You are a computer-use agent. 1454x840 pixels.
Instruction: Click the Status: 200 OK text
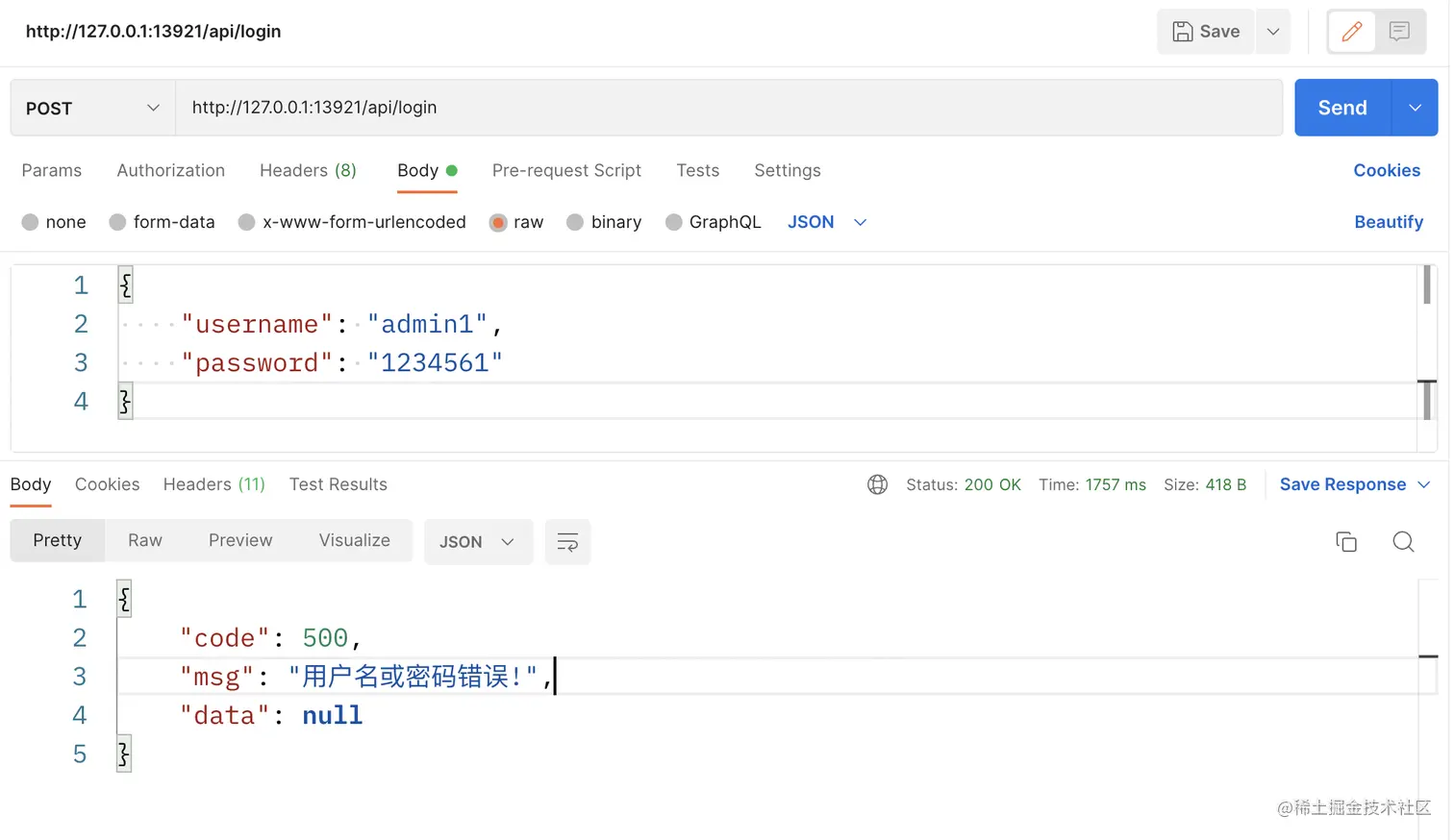point(964,484)
